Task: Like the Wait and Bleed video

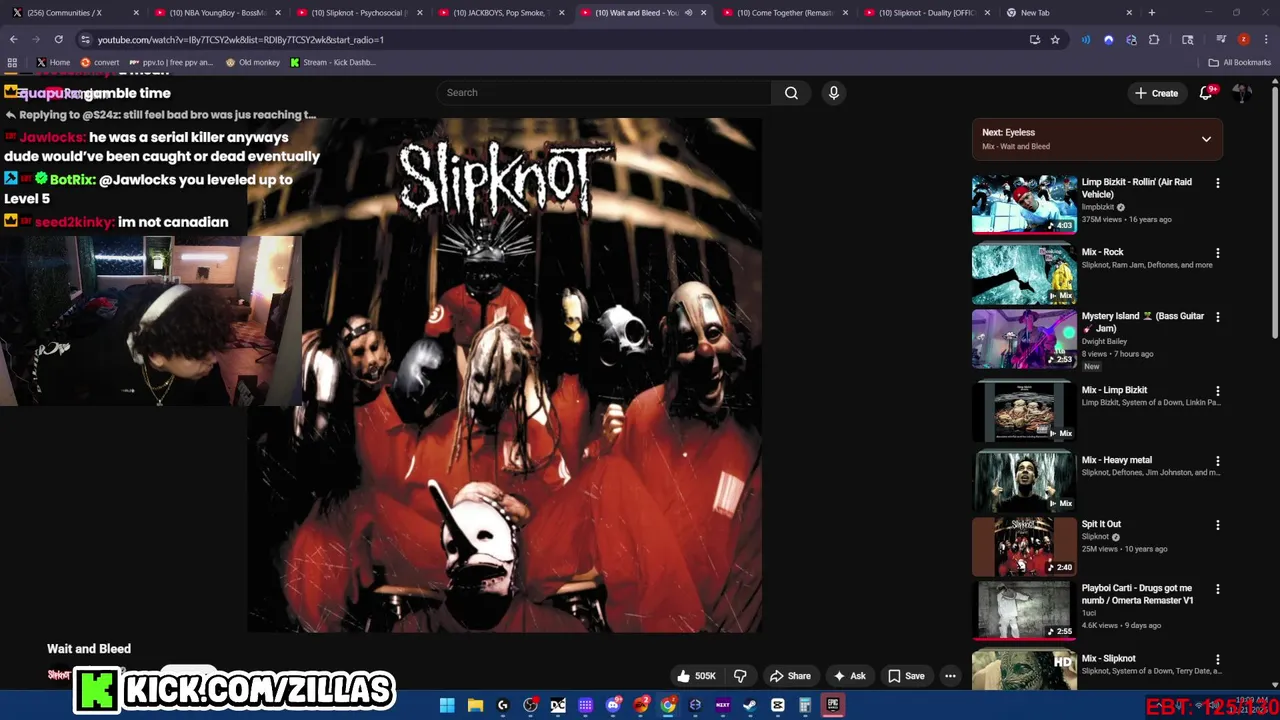Action: point(697,676)
